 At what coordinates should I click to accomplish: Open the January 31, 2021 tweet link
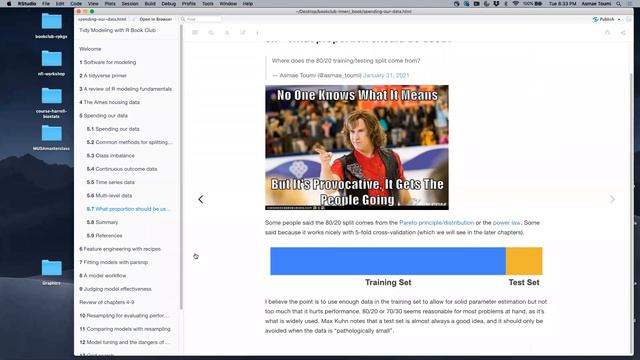coord(386,76)
